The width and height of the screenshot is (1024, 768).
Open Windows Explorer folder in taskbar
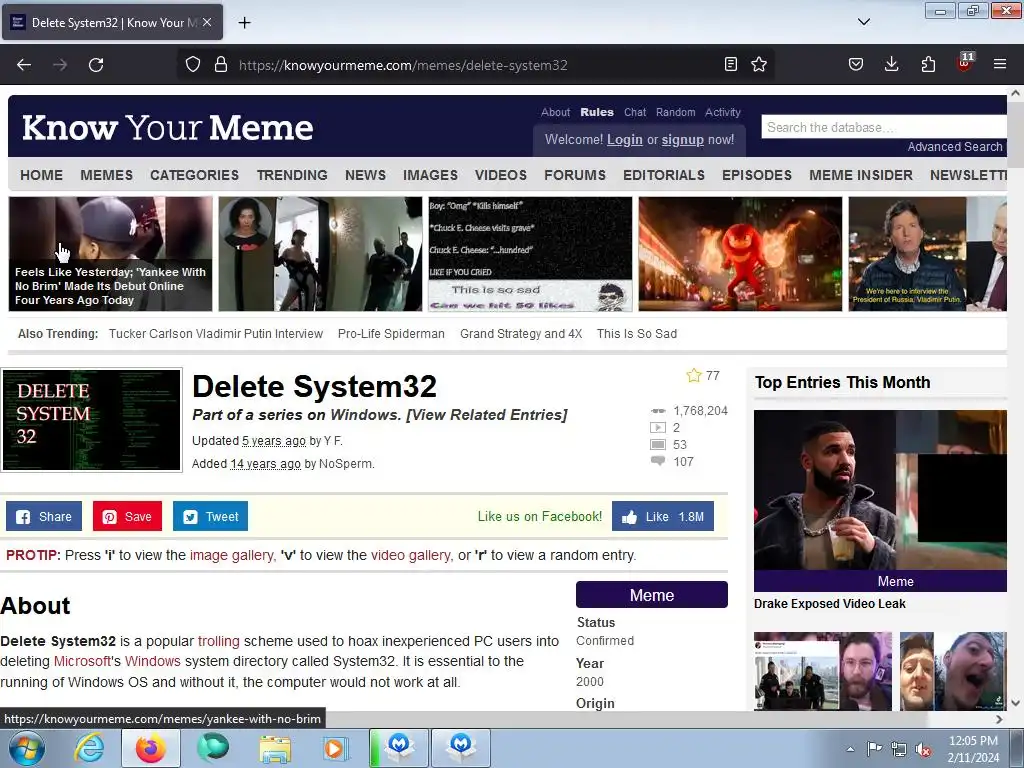[x=275, y=748]
